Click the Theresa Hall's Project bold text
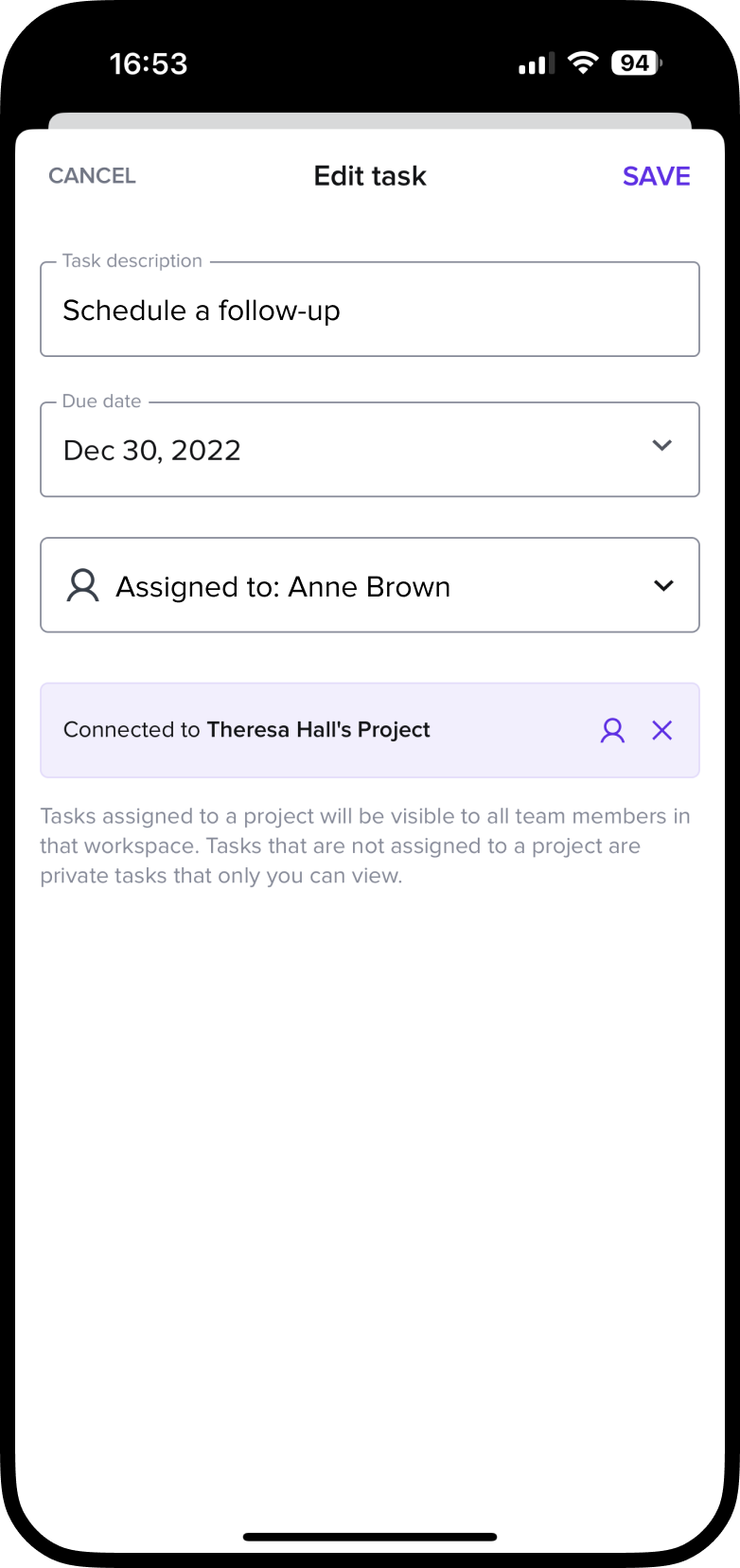The width and height of the screenshot is (740, 1568). tap(318, 730)
